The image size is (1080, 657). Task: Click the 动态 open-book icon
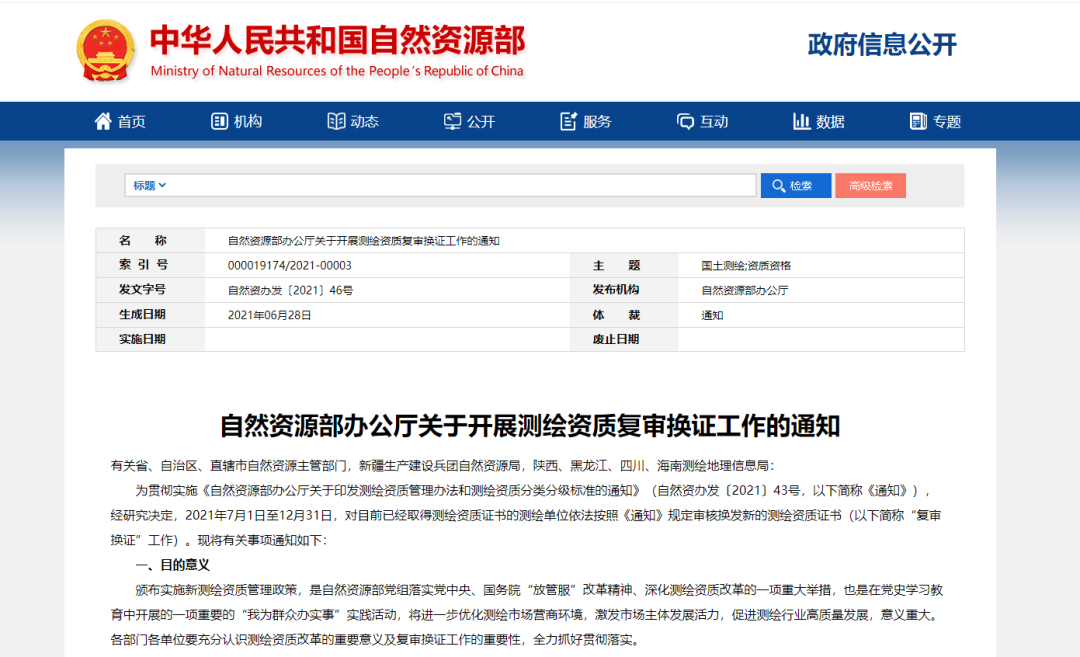336,121
